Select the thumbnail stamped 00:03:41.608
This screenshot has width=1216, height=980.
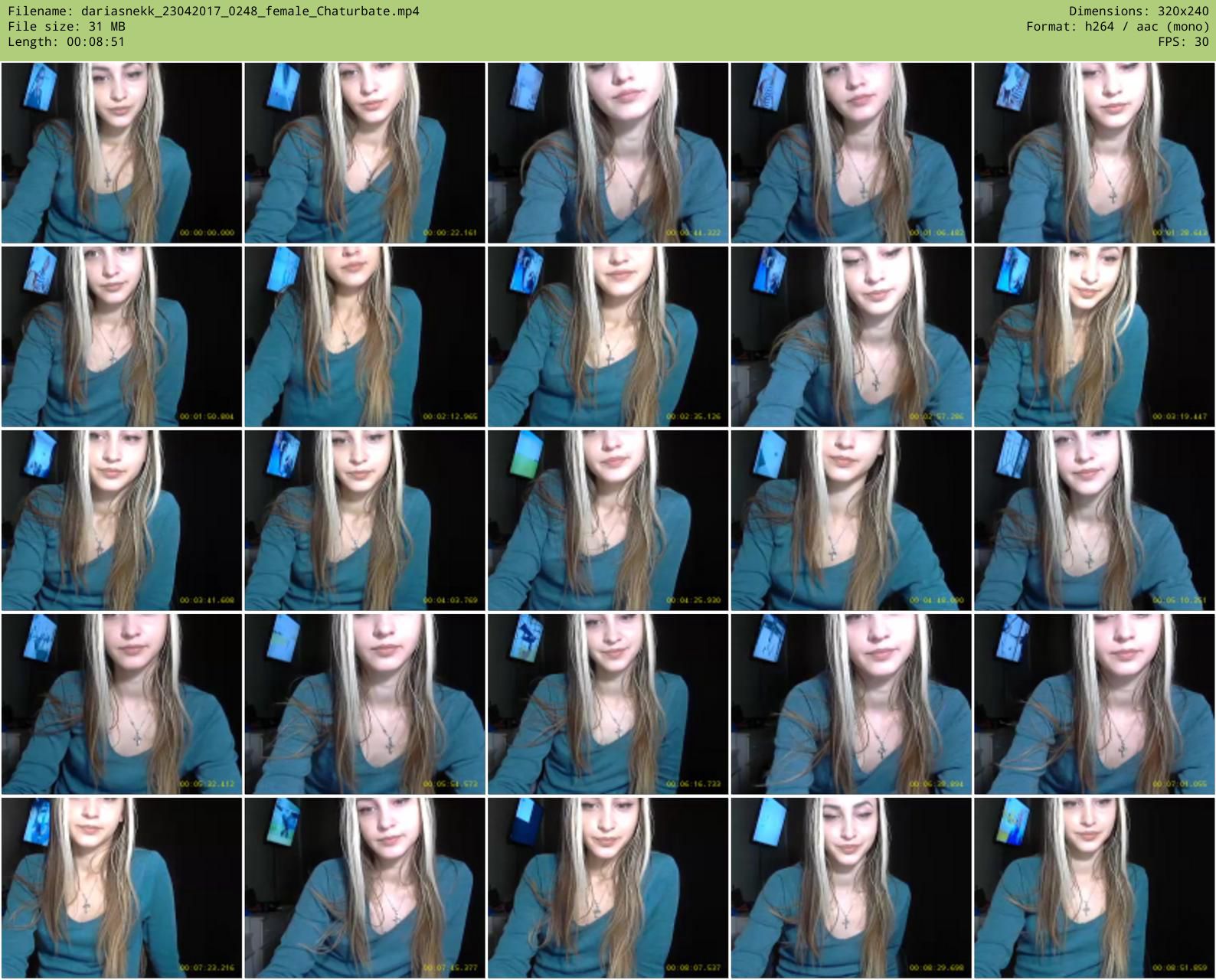click(x=122, y=521)
